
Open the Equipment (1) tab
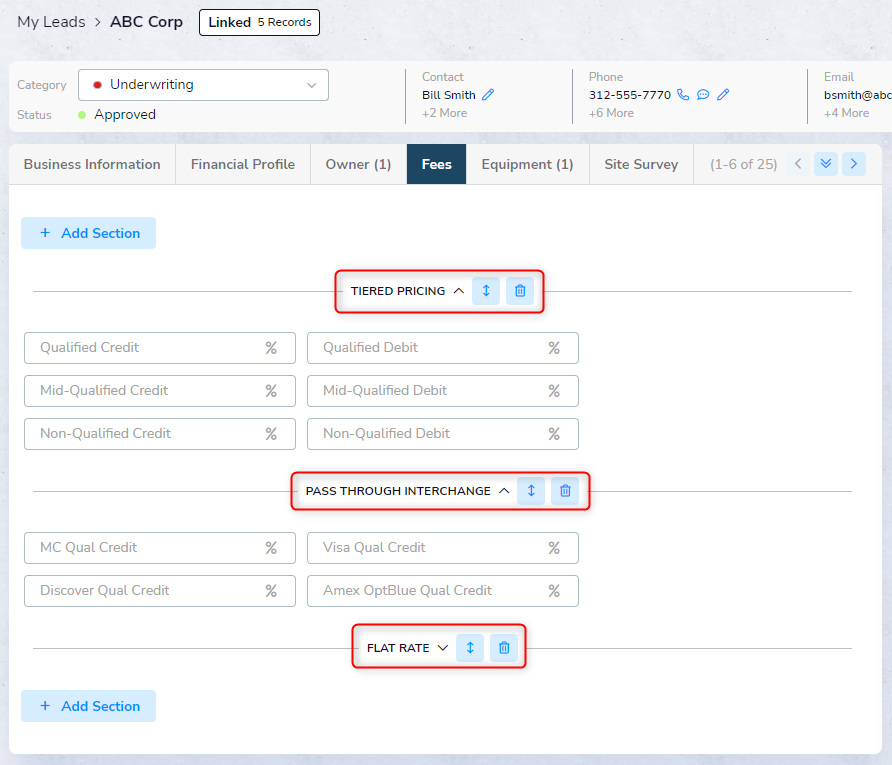(x=527, y=164)
